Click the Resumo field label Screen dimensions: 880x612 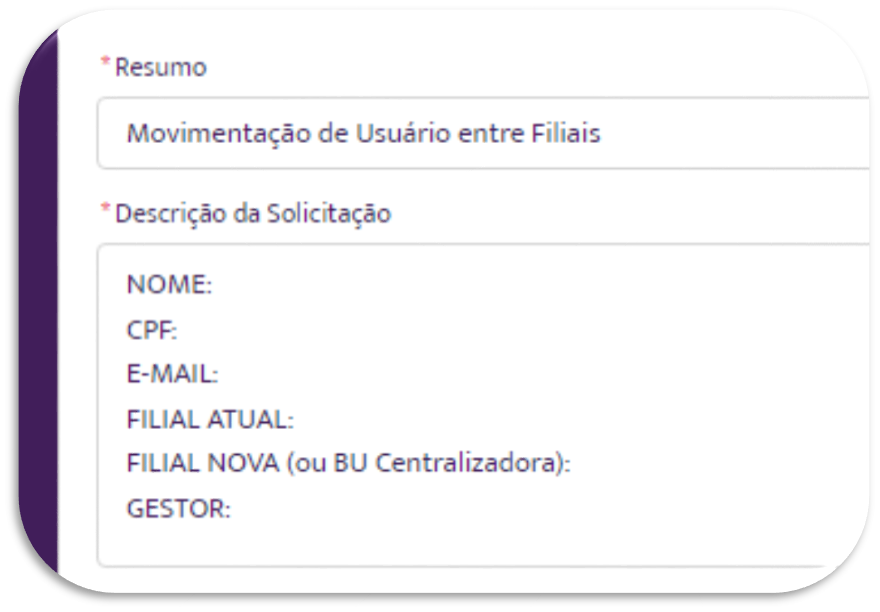161,67
